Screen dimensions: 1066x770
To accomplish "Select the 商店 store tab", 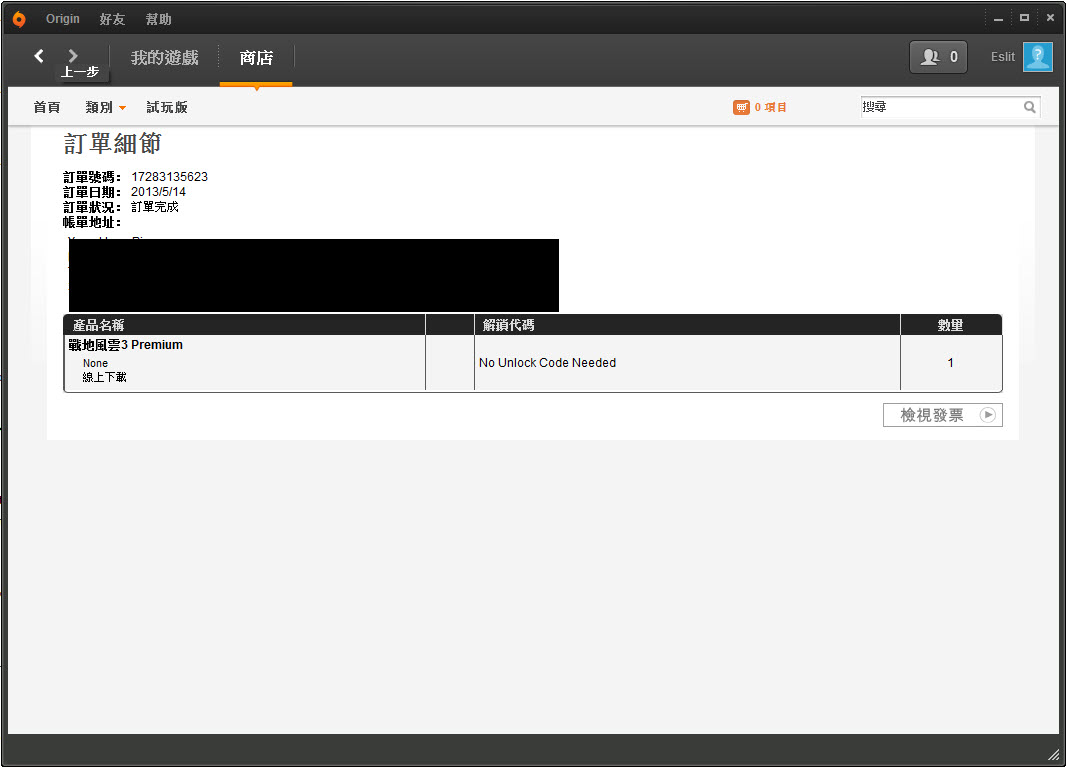I will 256,58.
